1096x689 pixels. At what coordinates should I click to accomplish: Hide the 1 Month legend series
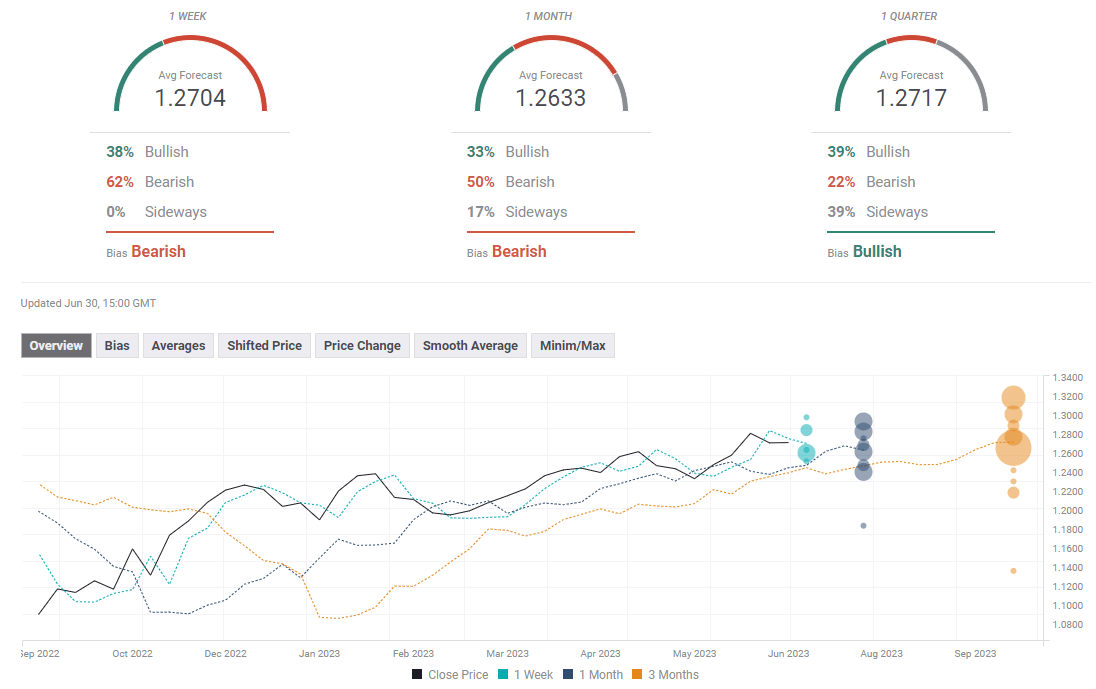pos(596,675)
